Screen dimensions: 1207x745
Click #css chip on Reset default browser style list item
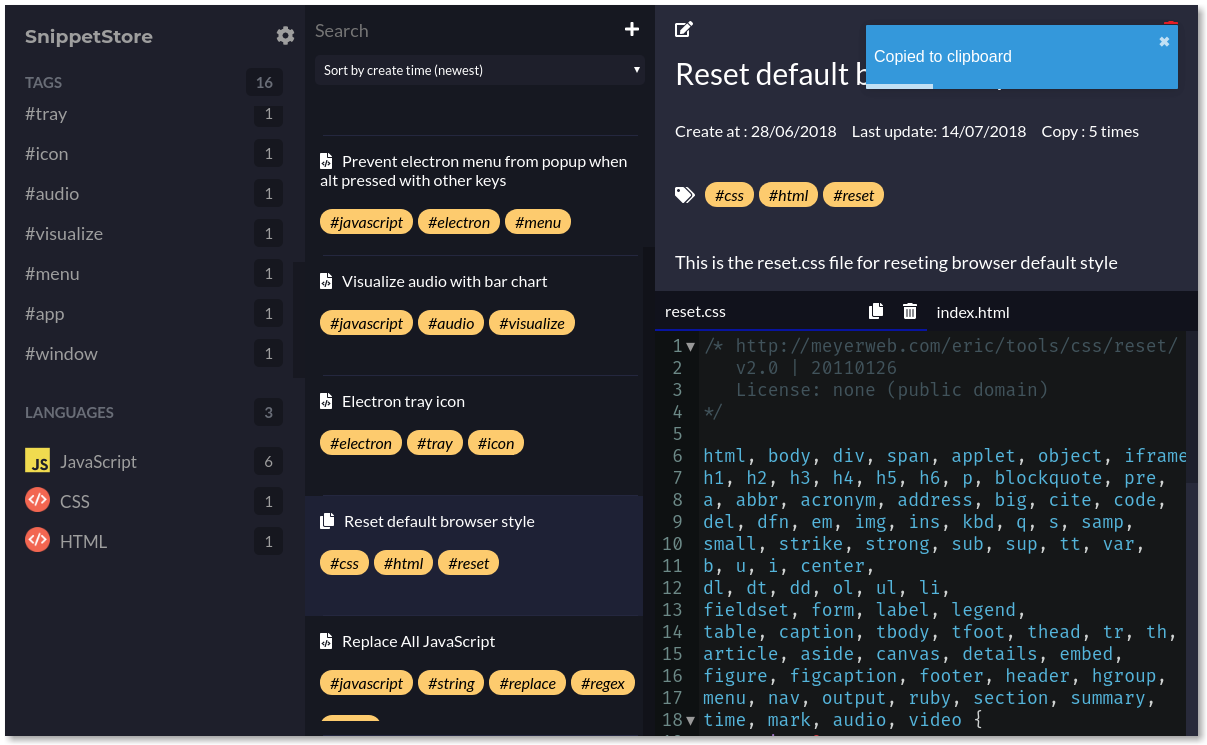pos(344,563)
